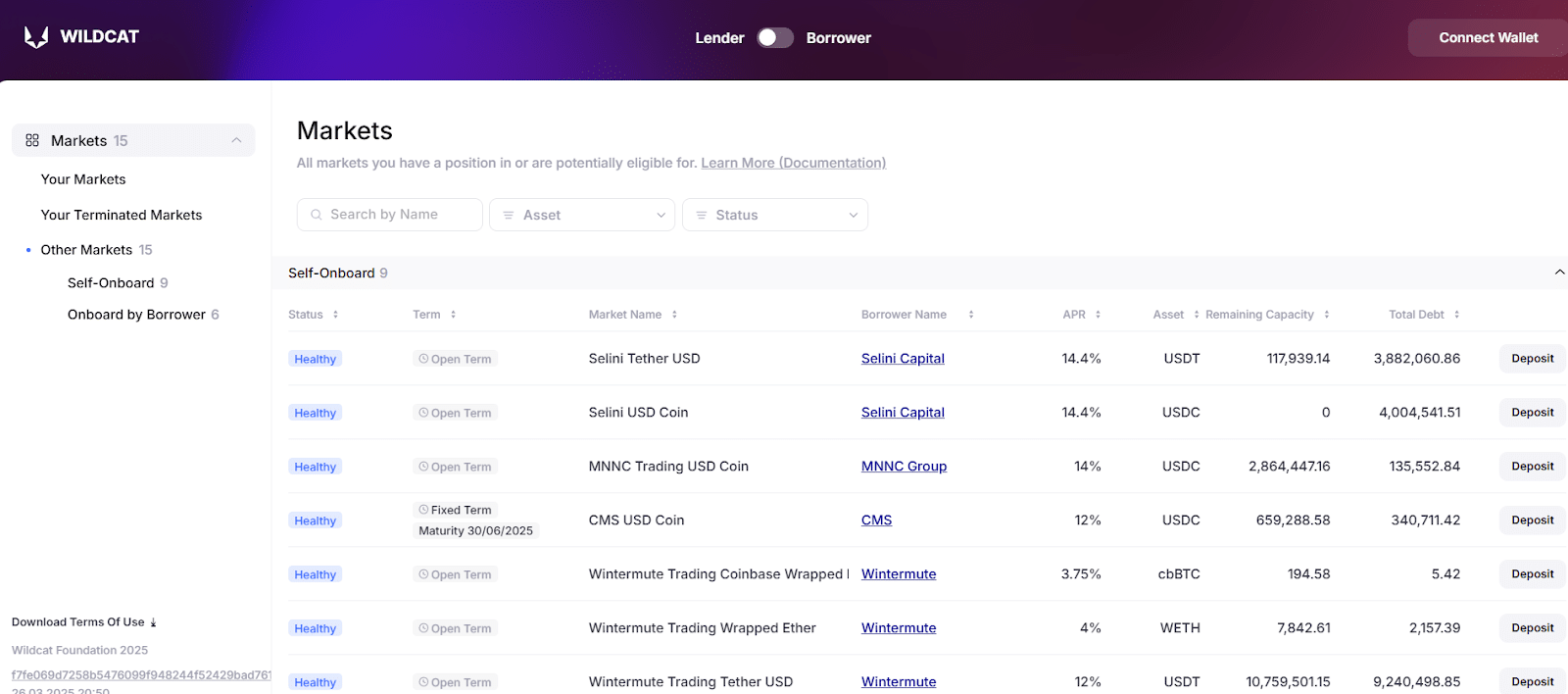Sort by Remaining Capacity column arrows
The width and height of the screenshot is (1568, 694).
click(x=1327, y=315)
